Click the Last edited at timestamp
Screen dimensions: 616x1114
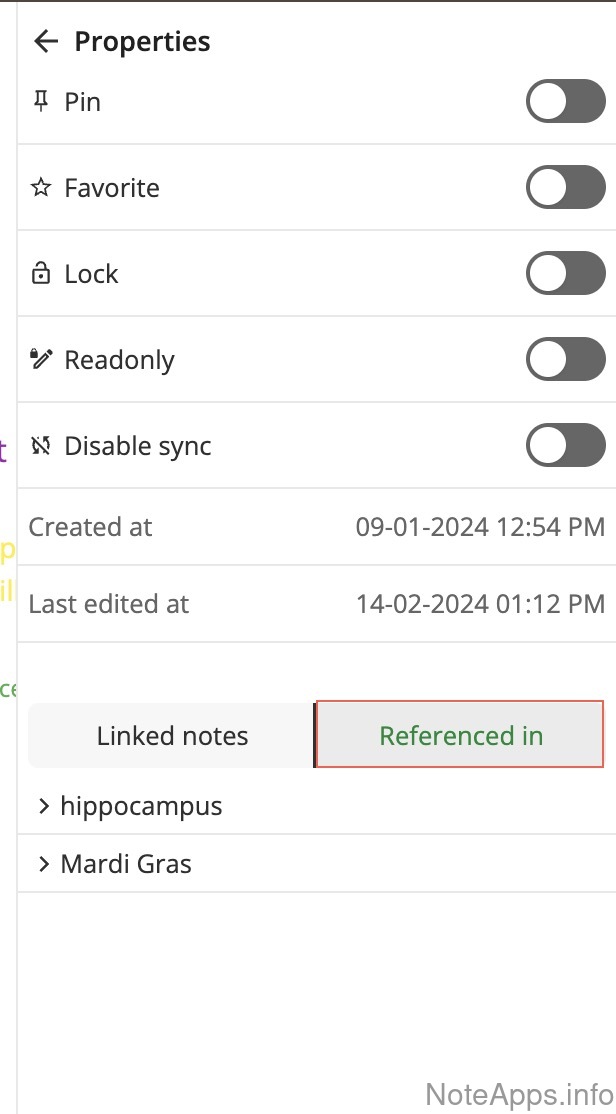(x=480, y=604)
